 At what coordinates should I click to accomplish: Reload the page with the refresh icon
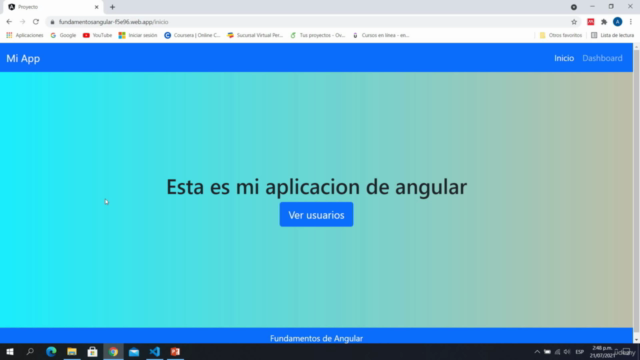pyautogui.click(x=36, y=22)
